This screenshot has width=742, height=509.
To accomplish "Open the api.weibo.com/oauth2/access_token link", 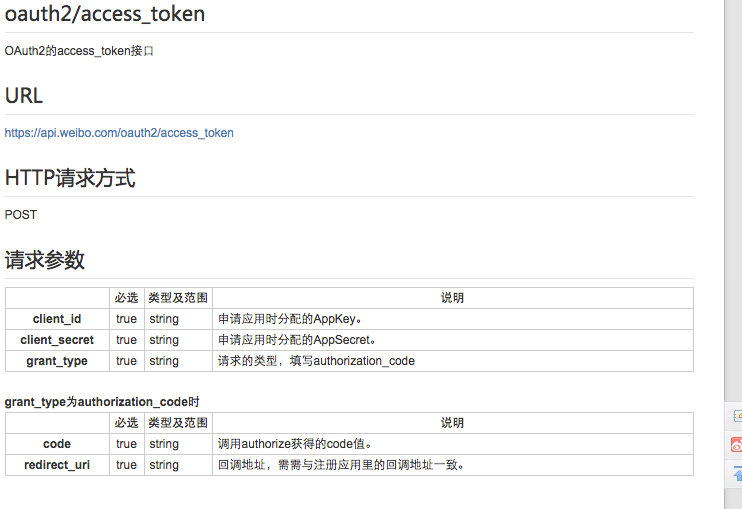I will click(119, 133).
